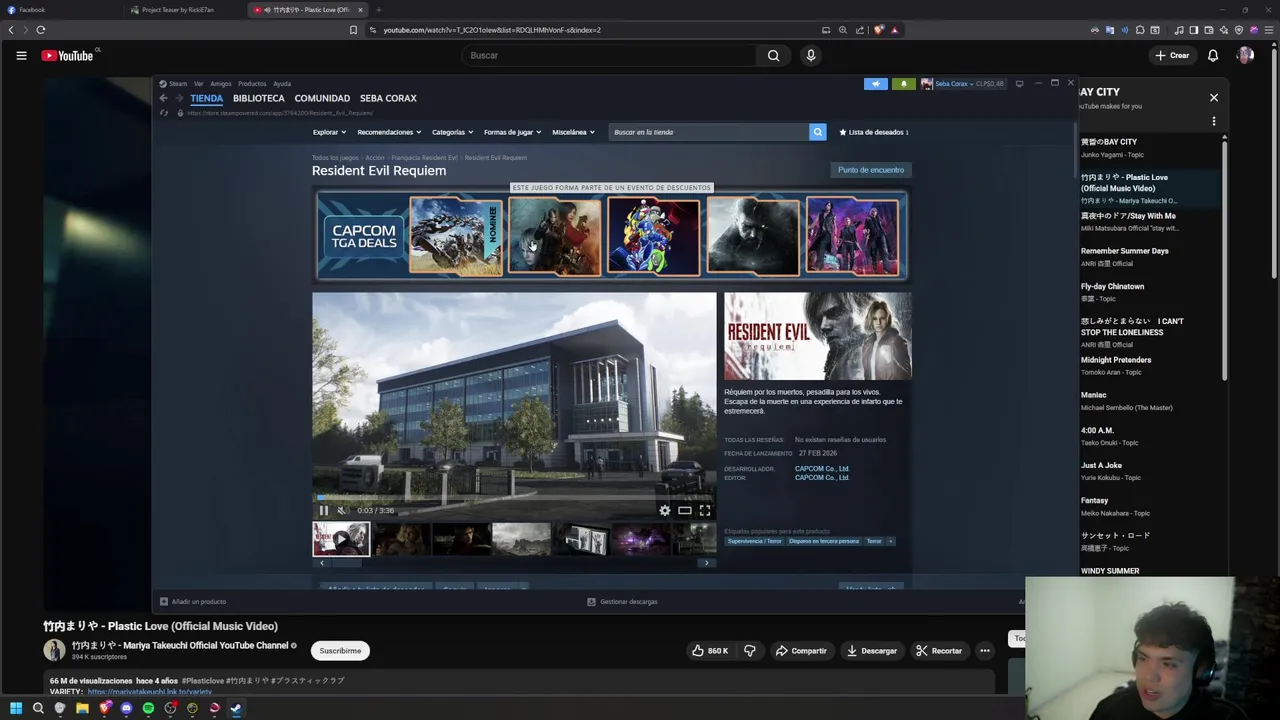Screen dimensions: 1280x720
Task: Click the Recortar clip button
Action: (939, 651)
